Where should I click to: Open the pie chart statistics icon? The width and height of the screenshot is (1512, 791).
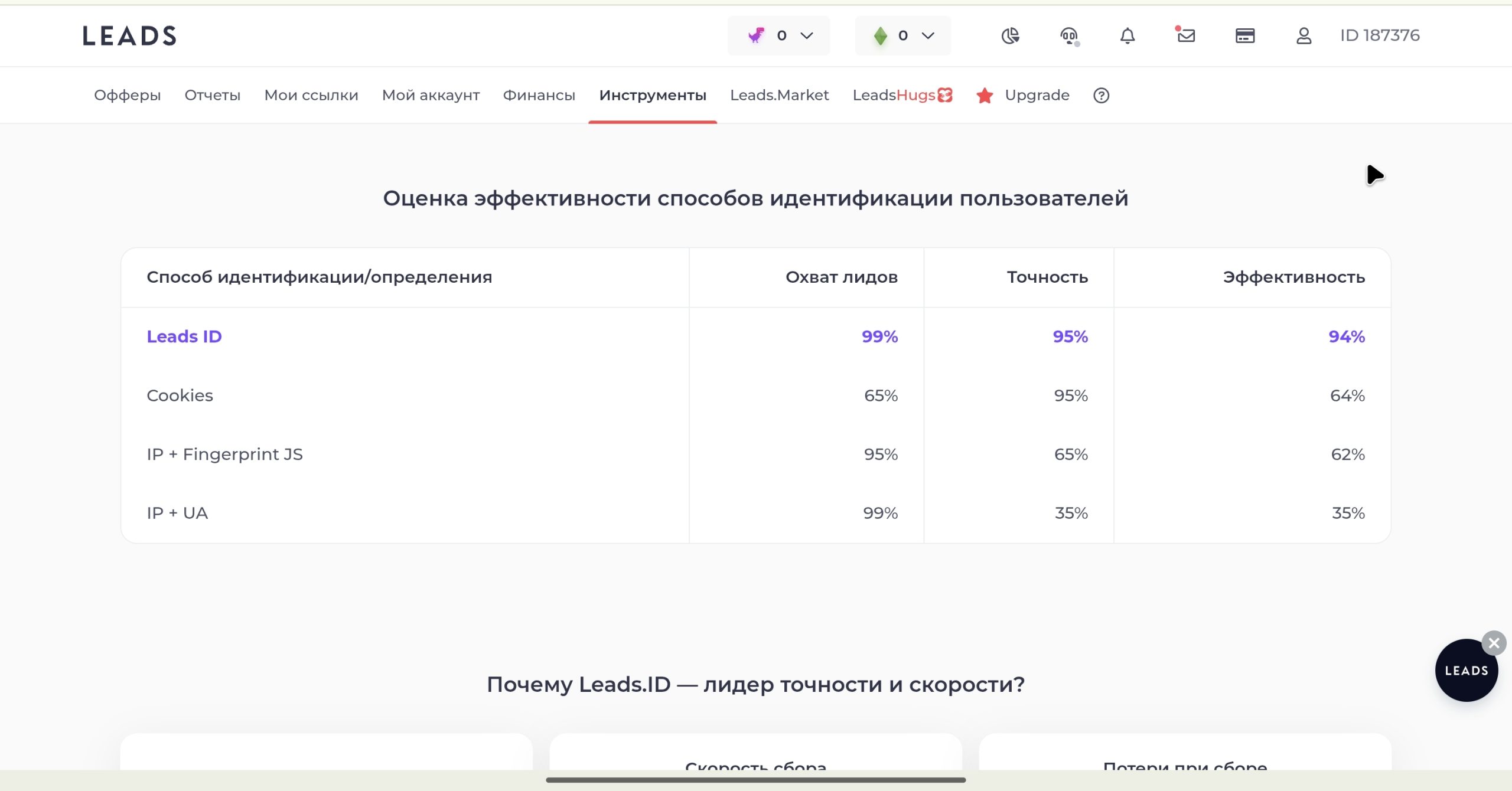tap(1010, 36)
